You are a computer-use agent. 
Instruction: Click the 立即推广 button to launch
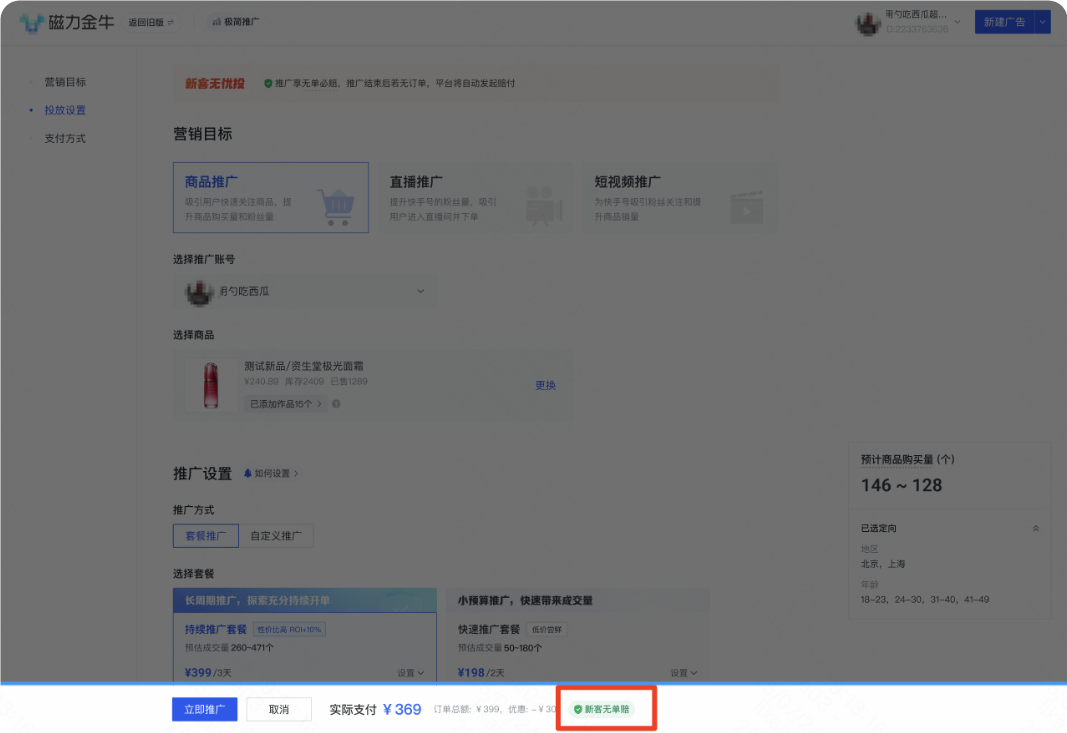pyautogui.click(x=204, y=708)
